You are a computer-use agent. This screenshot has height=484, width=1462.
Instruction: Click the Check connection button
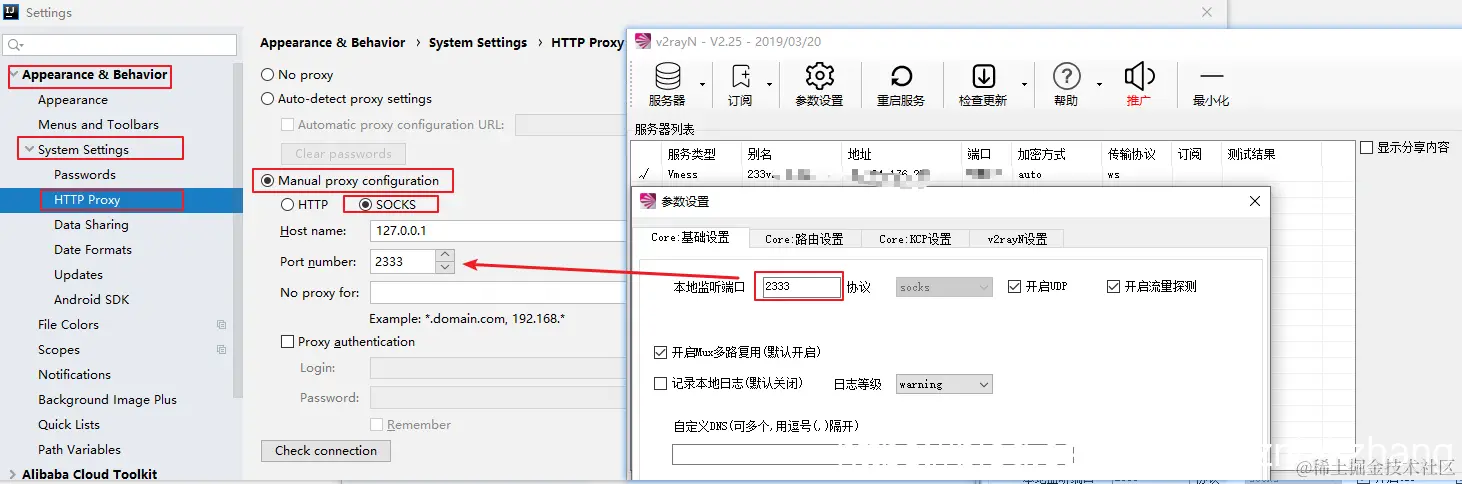326,451
